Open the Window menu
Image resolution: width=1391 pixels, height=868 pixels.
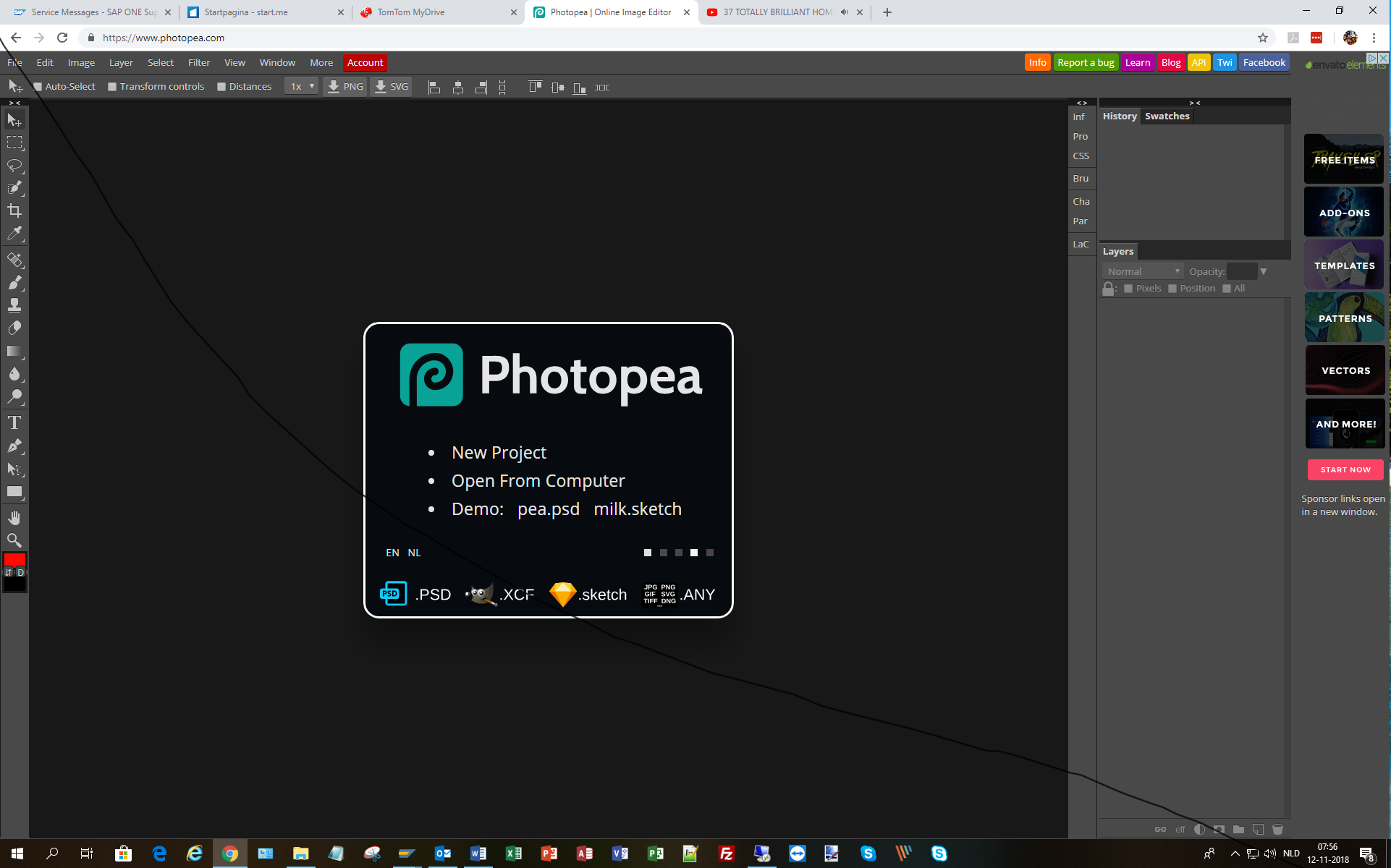(x=277, y=63)
